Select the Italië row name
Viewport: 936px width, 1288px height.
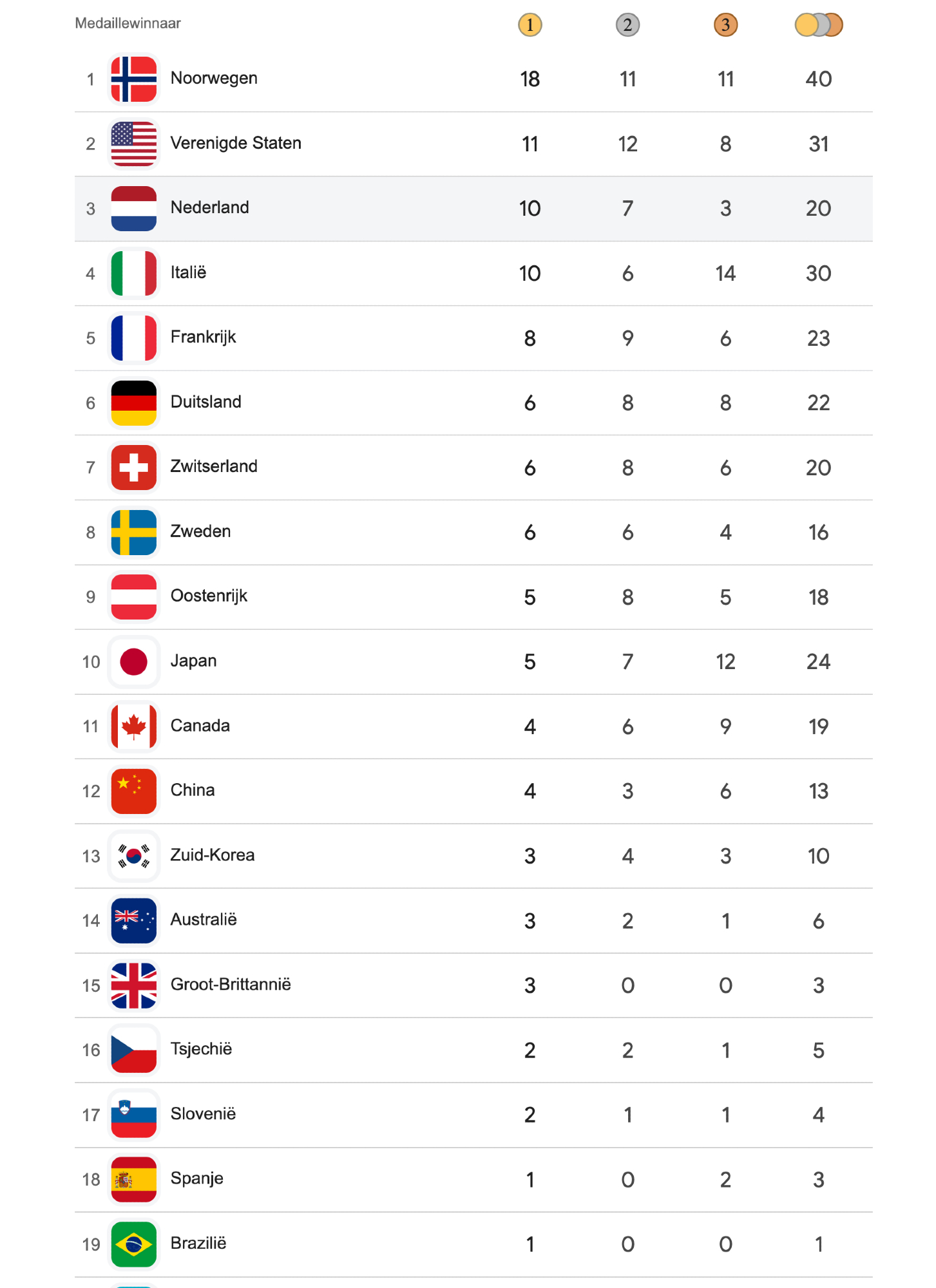point(188,272)
